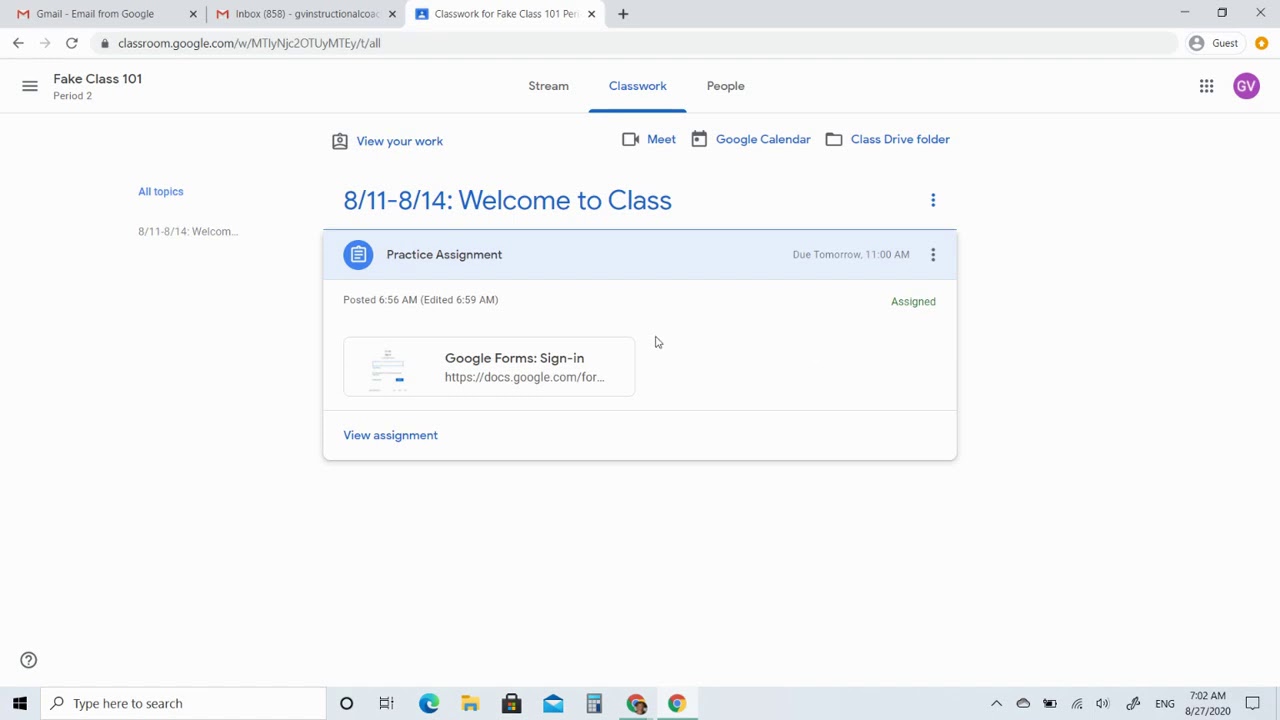Select the Classwork tab

(x=637, y=86)
